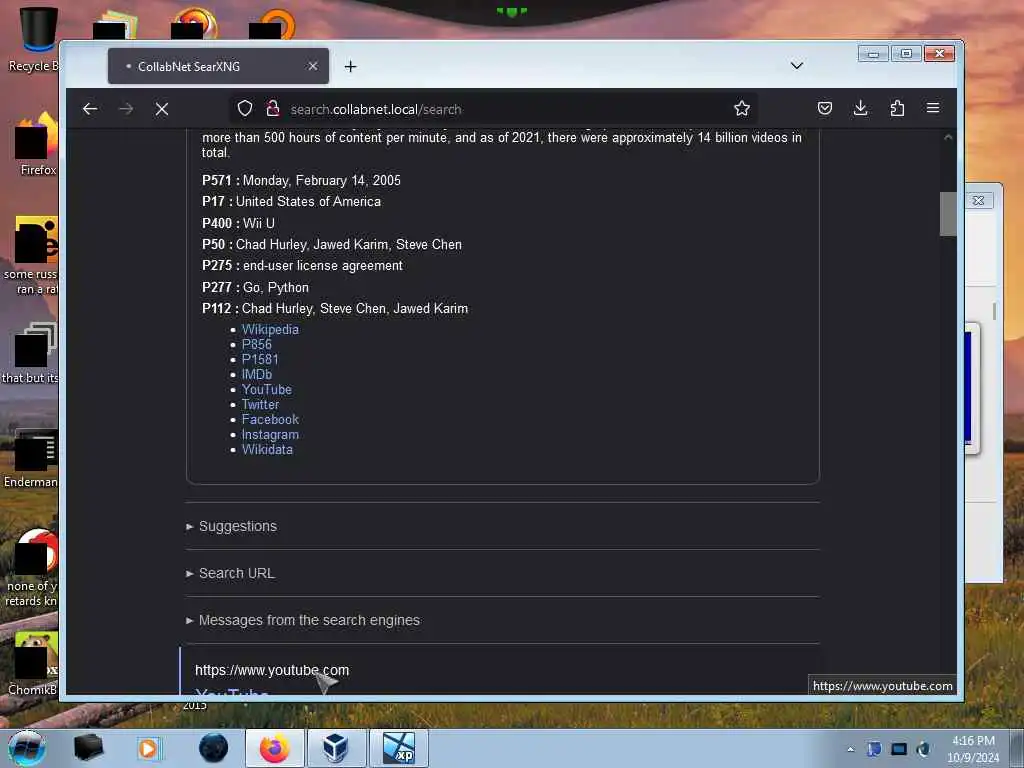The width and height of the screenshot is (1024, 768).
Task: Click the P571 Monday, February 14, 2005 line
Action: point(301,180)
